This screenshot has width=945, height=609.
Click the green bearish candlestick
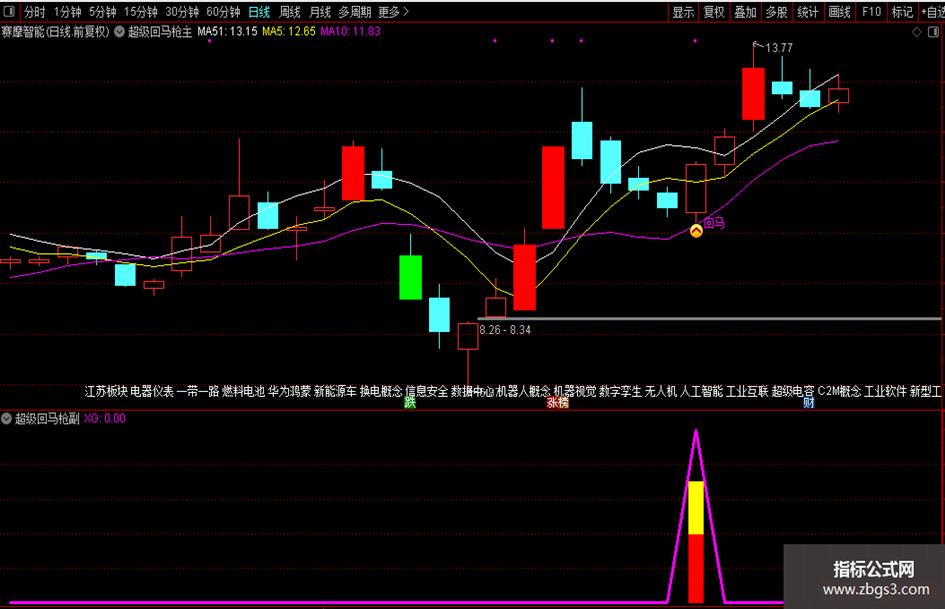tap(410, 277)
